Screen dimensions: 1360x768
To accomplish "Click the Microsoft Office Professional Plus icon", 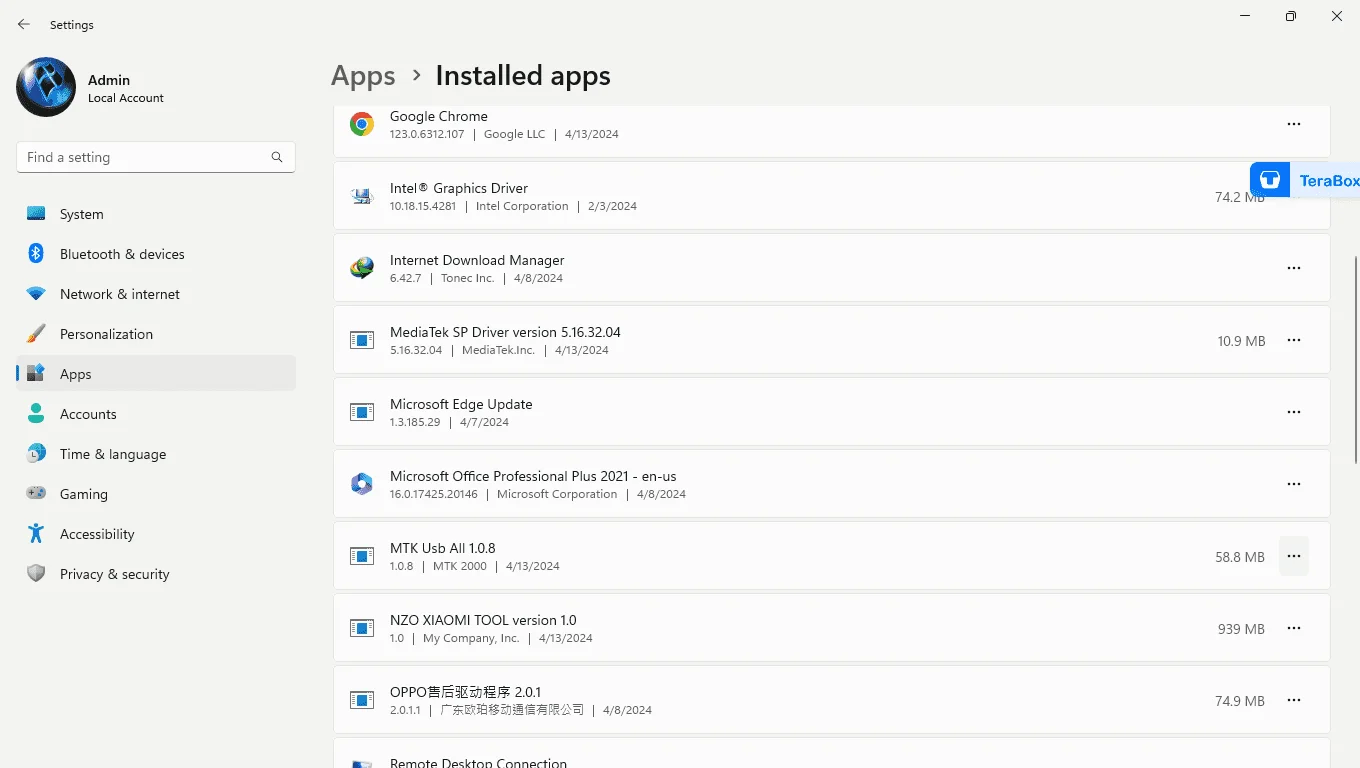I will coord(362,484).
